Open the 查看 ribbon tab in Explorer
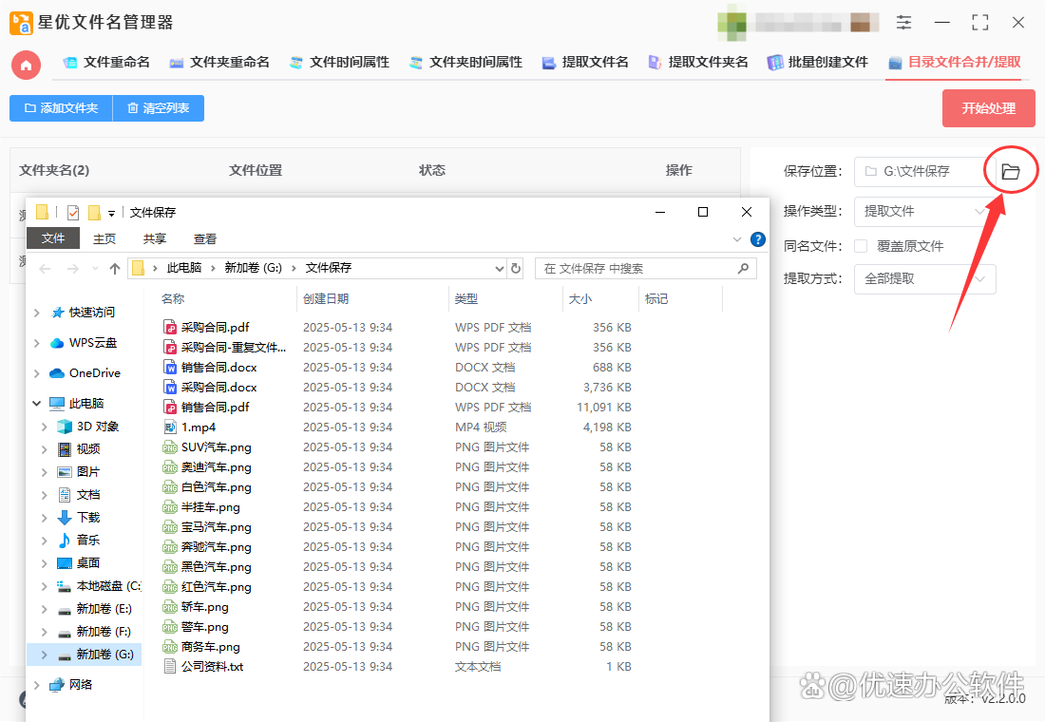Screen dimensions: 1045x722 (x=205, y=239)
